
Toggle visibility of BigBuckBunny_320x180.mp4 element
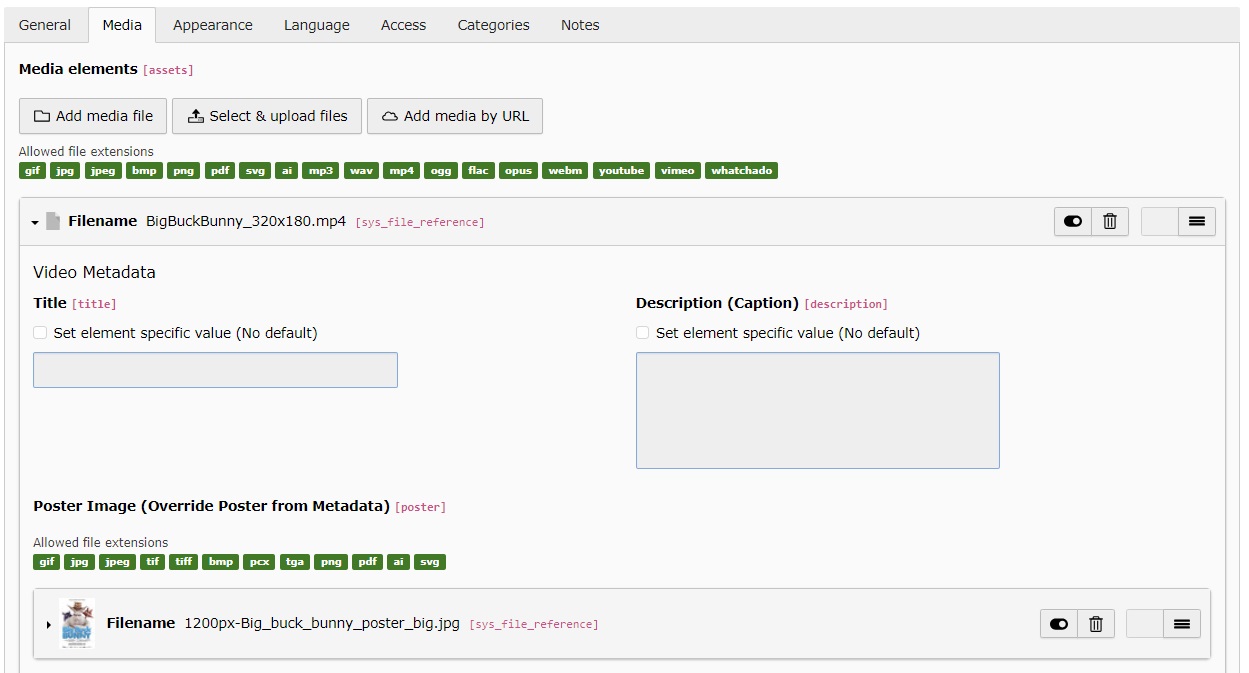coord(1073,222)
